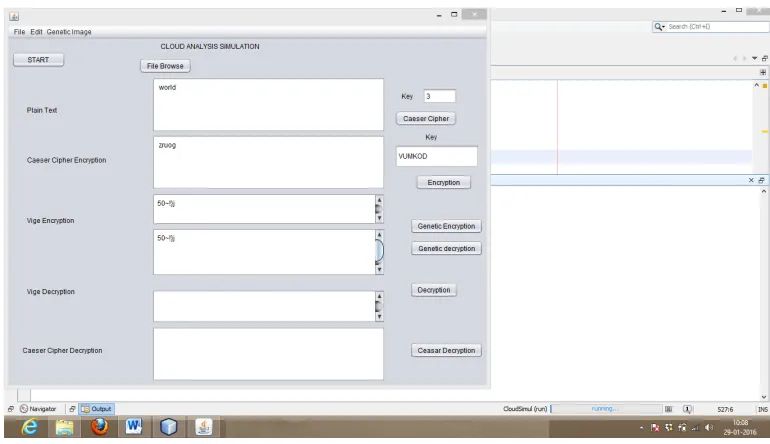Click the restore icon left of Output tab
Image resolution: width=770 pixels, height=444 pixels.
pyautogui.click(x=72, y=409)
